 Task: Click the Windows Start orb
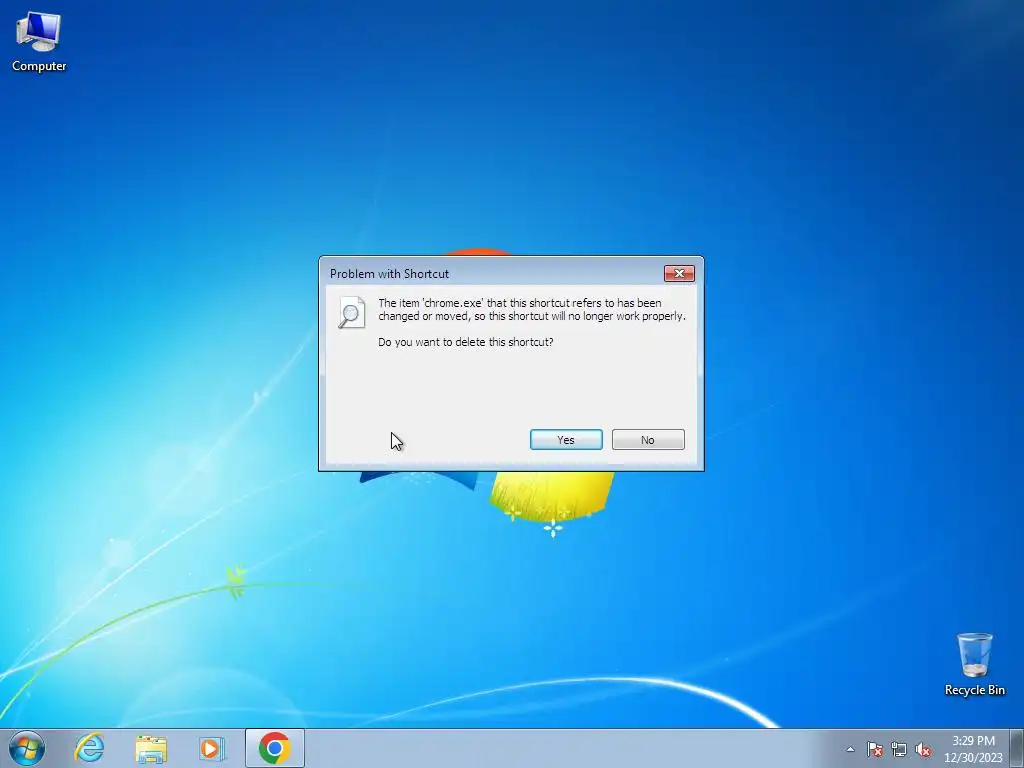(27, 748)
